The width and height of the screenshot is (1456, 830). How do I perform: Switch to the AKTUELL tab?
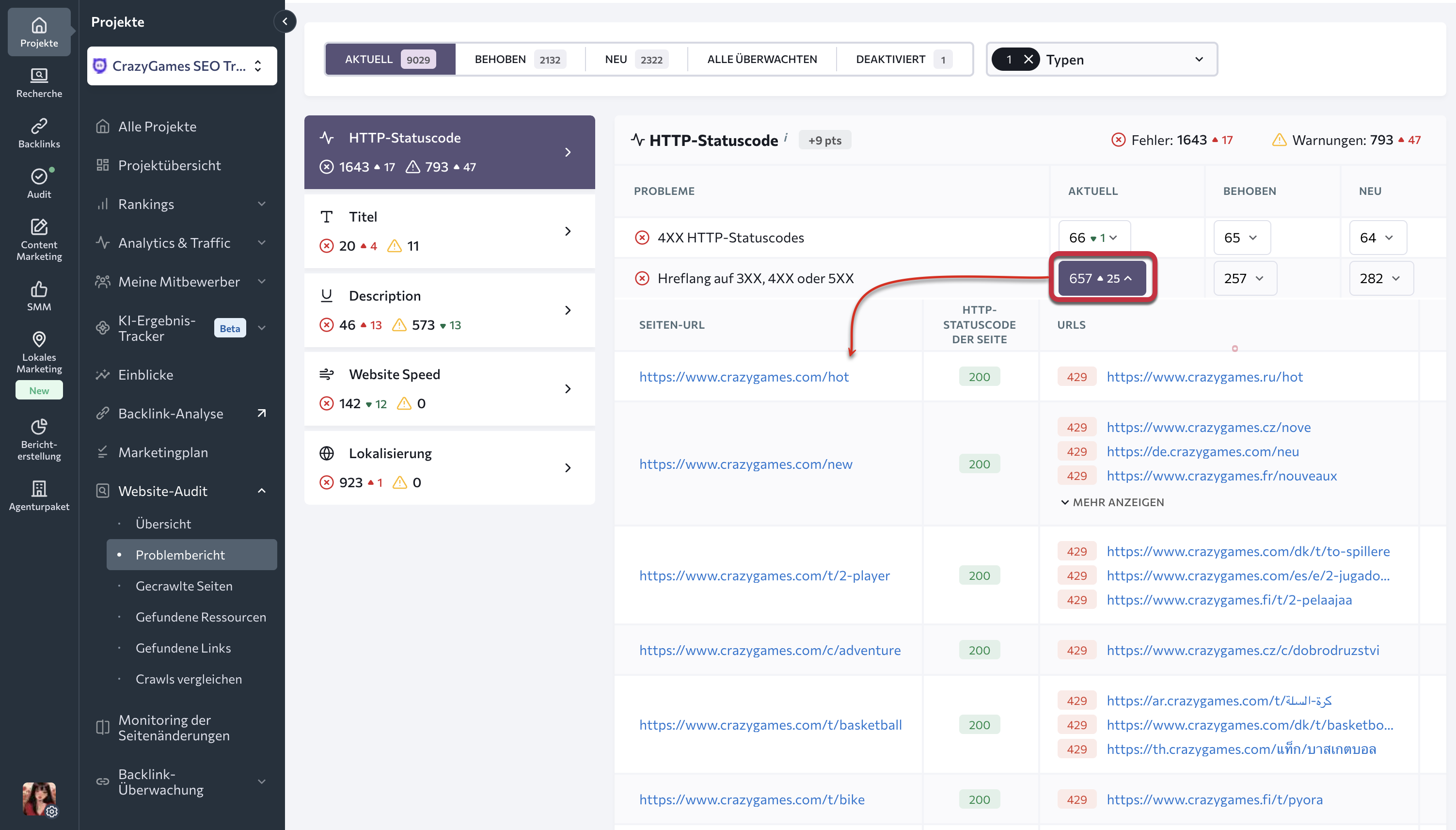click(390, 59)
